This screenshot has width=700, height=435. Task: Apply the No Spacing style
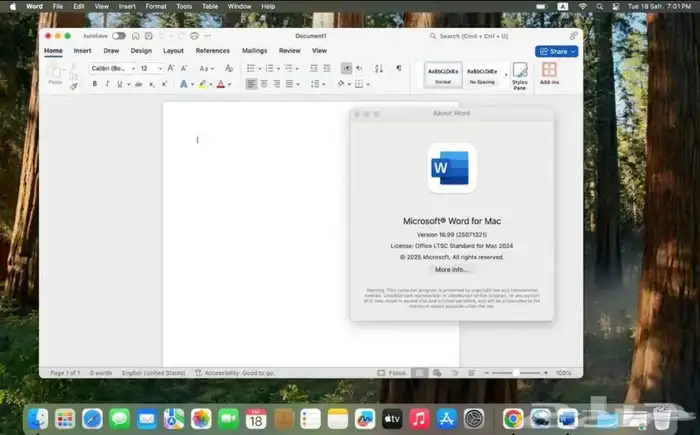[x=482, y=75]
